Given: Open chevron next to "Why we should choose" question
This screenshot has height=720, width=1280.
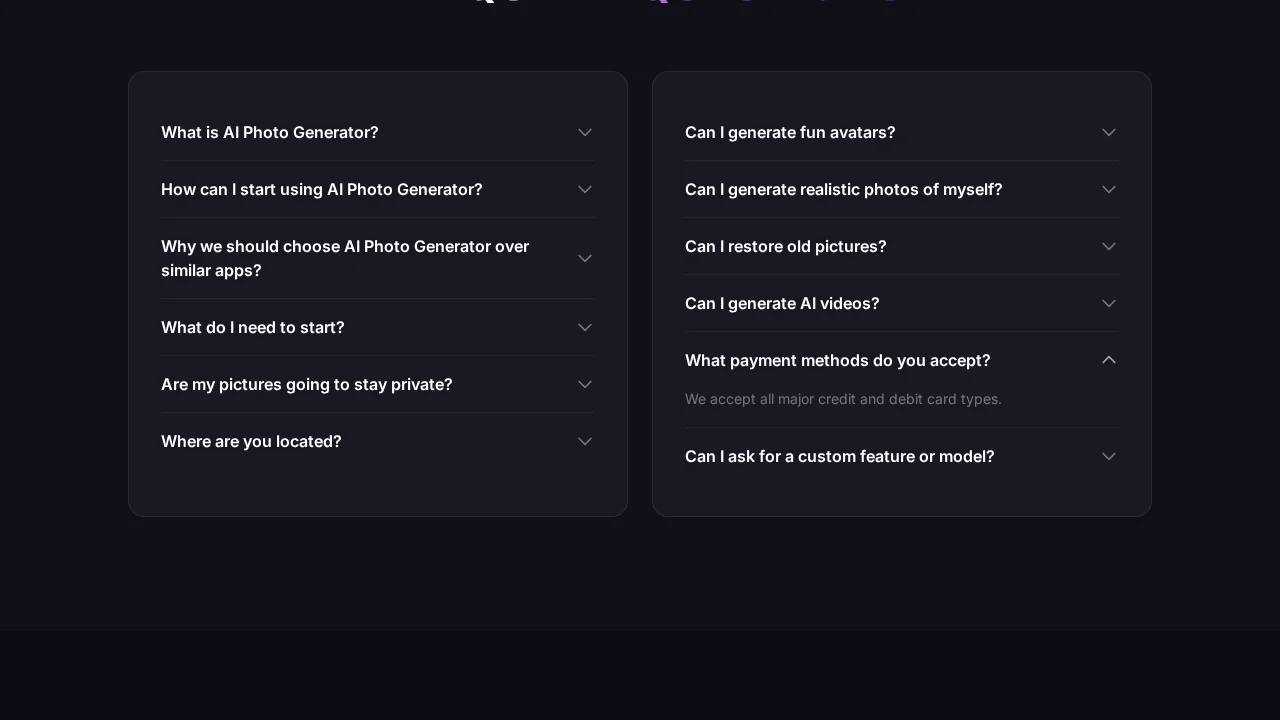Looking at the screenshot, I should (585, 258).
